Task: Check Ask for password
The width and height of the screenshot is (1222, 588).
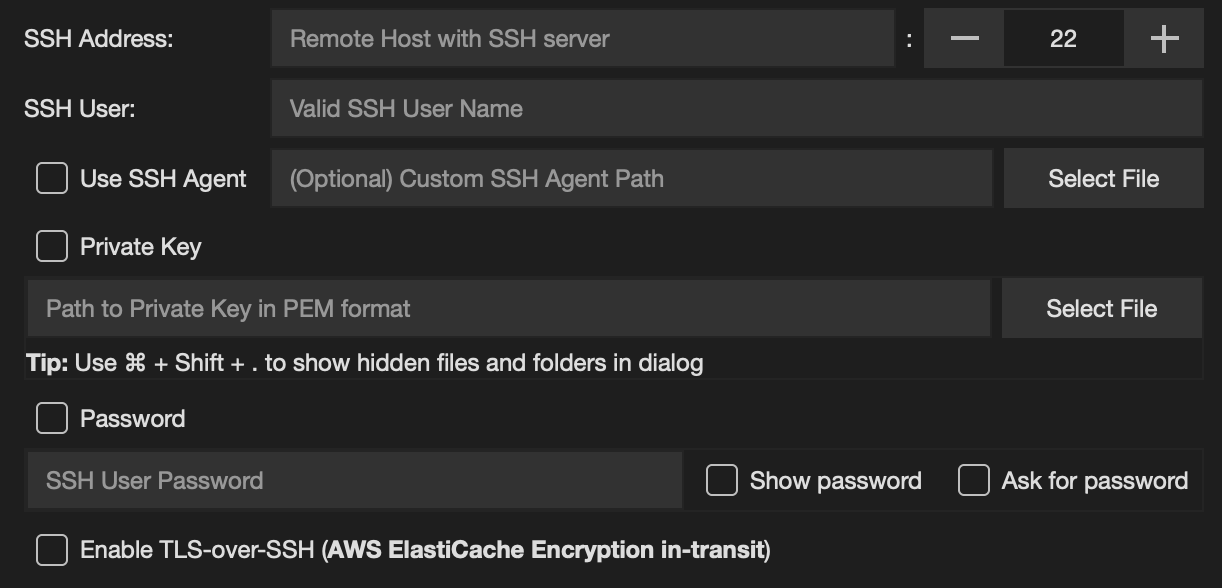Action: [x=972, y=481]
